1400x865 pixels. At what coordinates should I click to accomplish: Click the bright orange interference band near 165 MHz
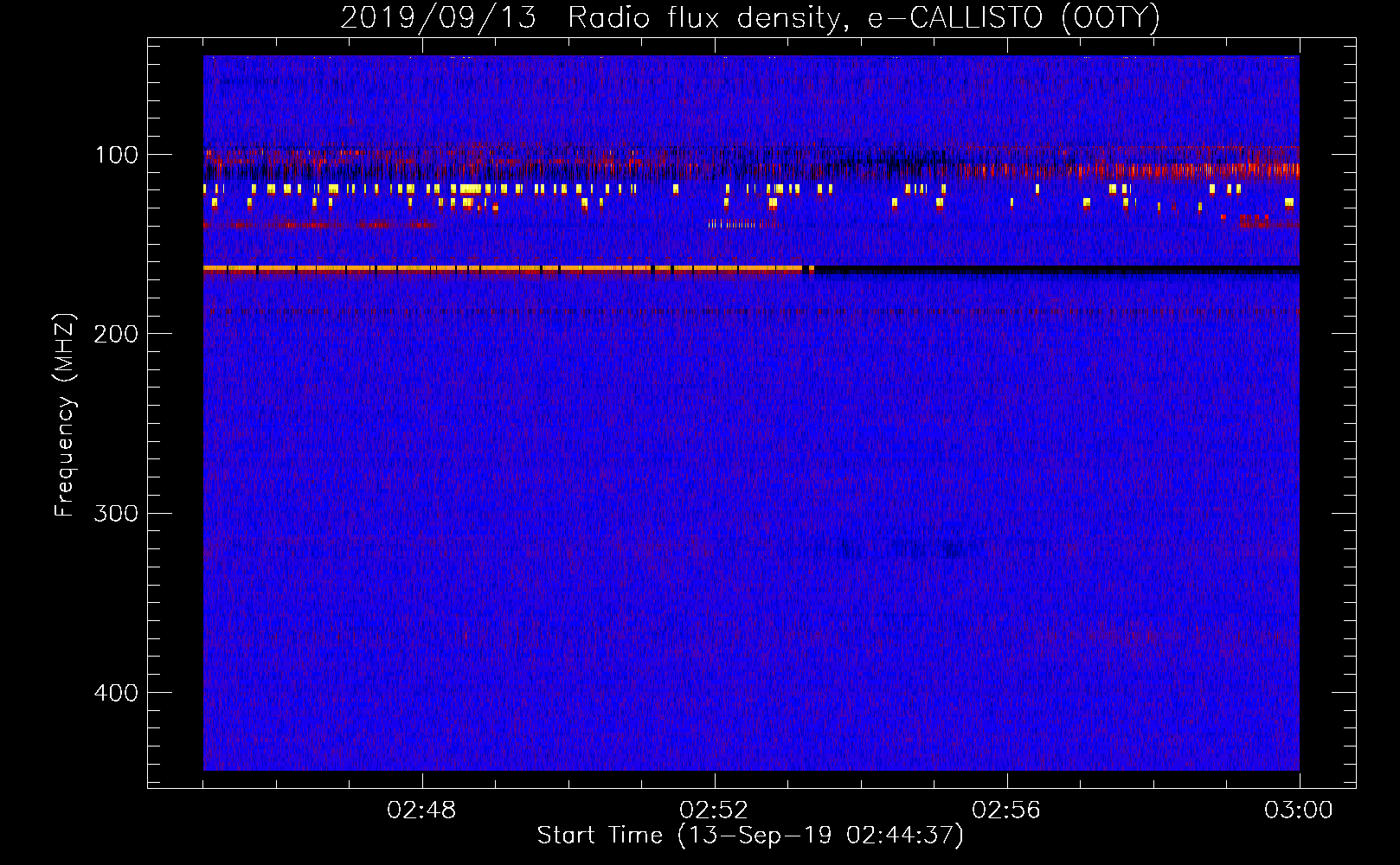coord(509,269)
